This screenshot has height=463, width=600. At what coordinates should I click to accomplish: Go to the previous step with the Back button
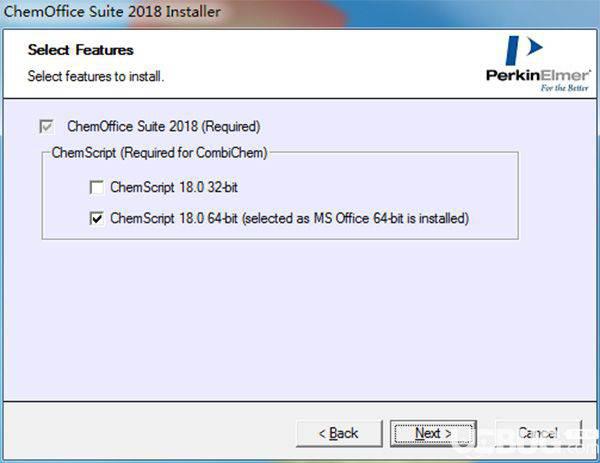tap(339, 434)
